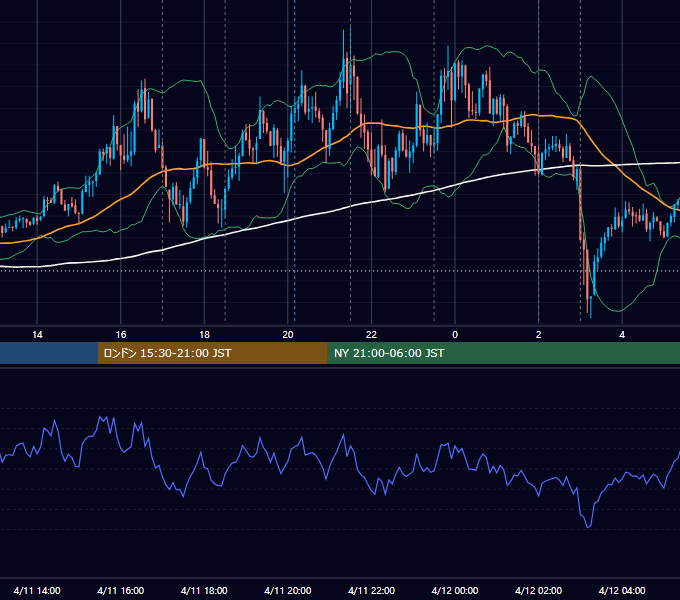This screenshot has width=680, height=600.
Task: Click the 4/11 16:00 date label
Action: click(x=121, y=590)
